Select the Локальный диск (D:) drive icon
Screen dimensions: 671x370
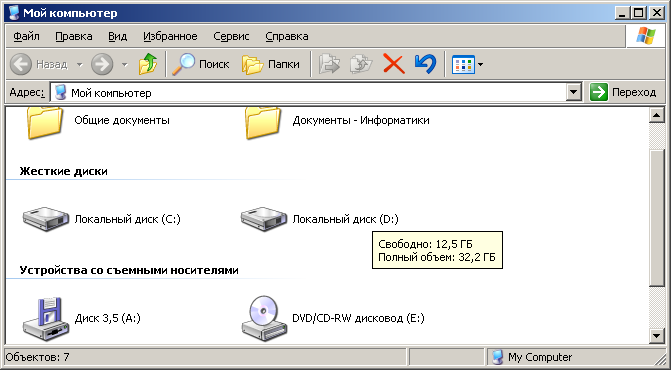point(264,219)
